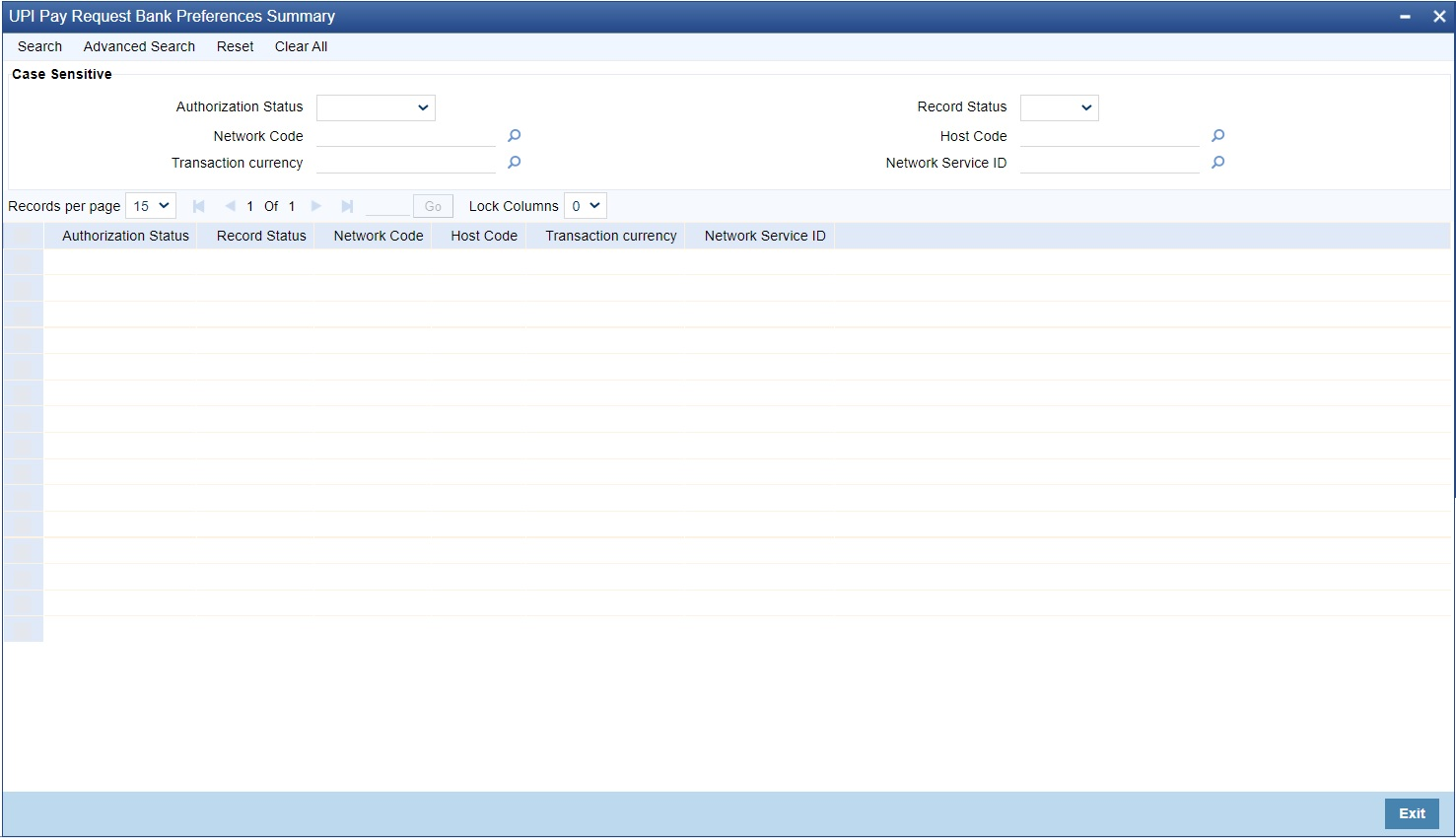Click Search in the menu bar
Viewport: 1456px width, 838px height.
pos(39,46)
